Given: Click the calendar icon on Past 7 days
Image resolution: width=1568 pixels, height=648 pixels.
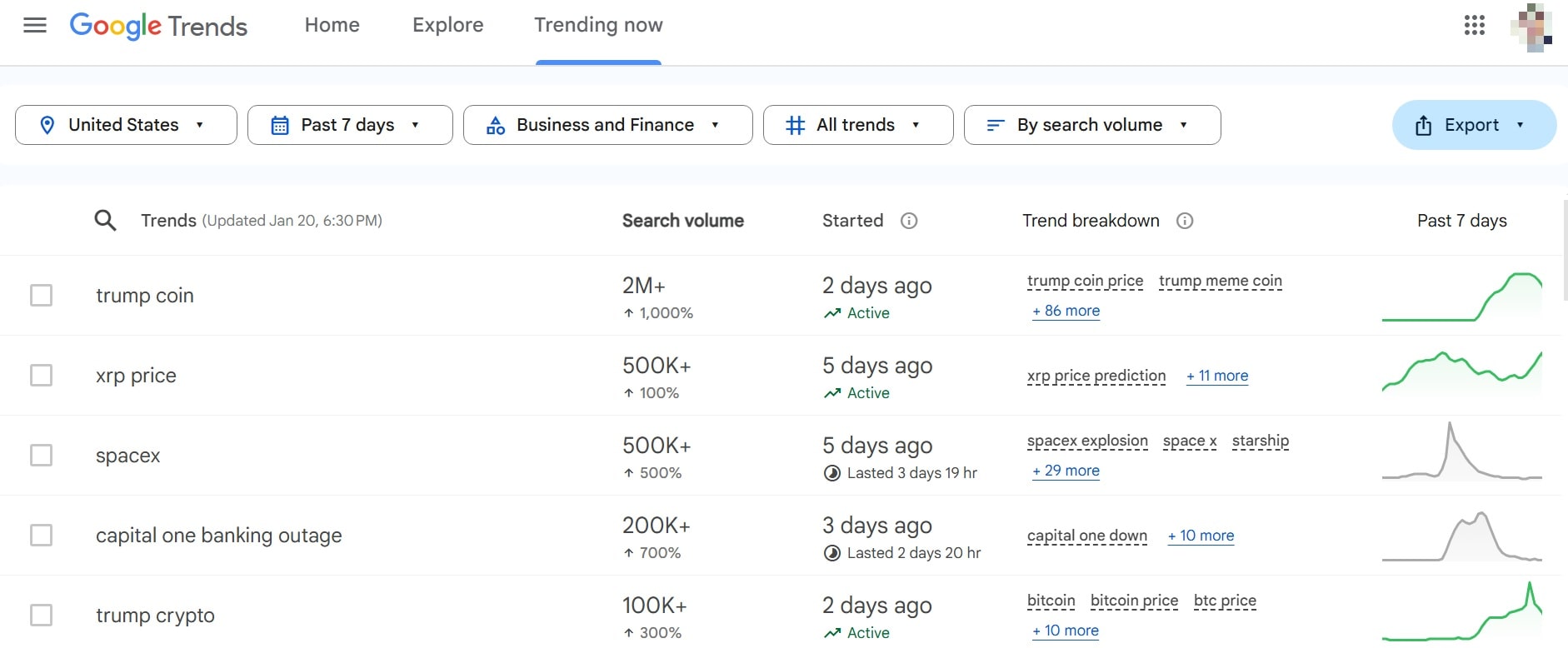Looking at the screenshot, I should click(x=280, y=125).
